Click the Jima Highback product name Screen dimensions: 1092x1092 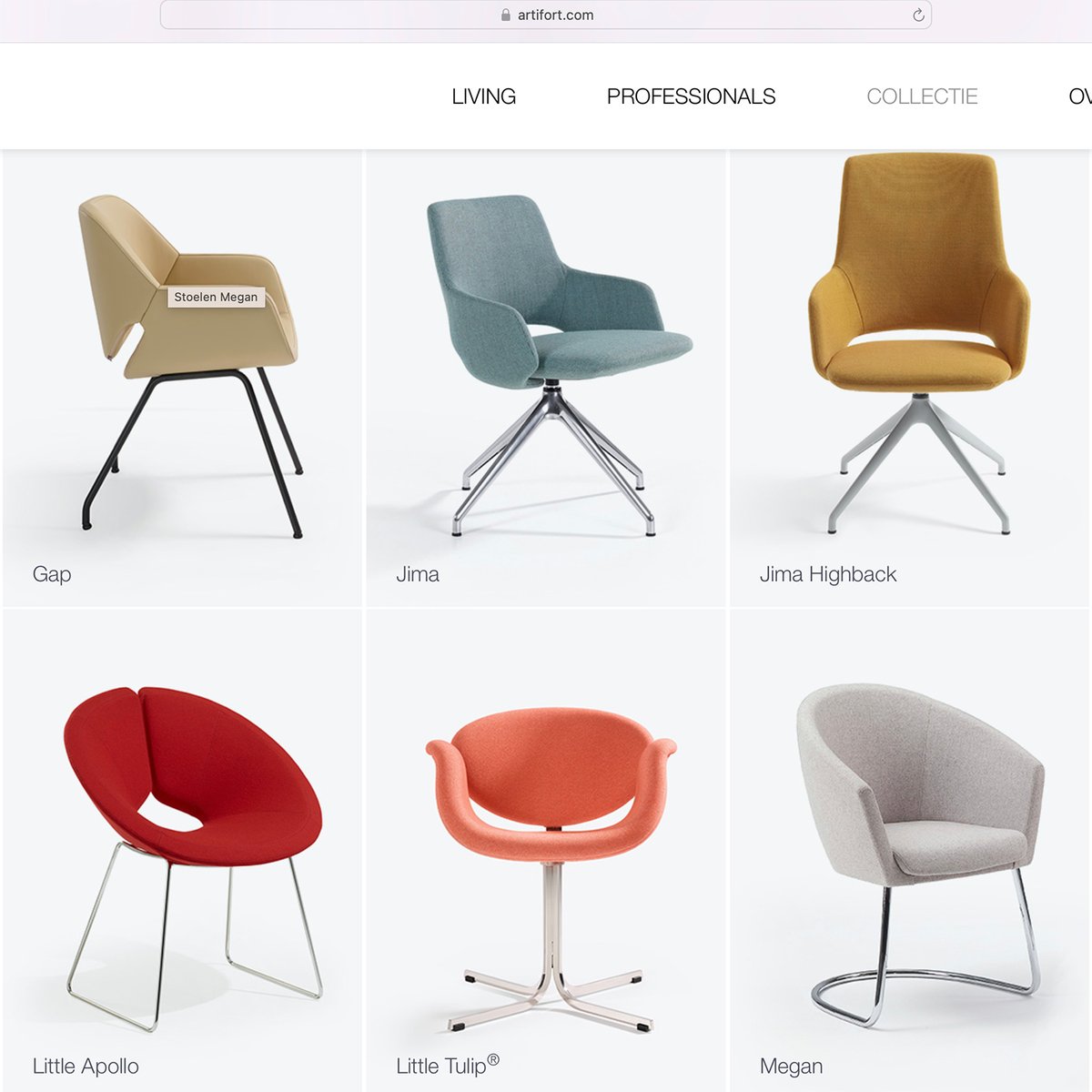(x=828, y=574)
